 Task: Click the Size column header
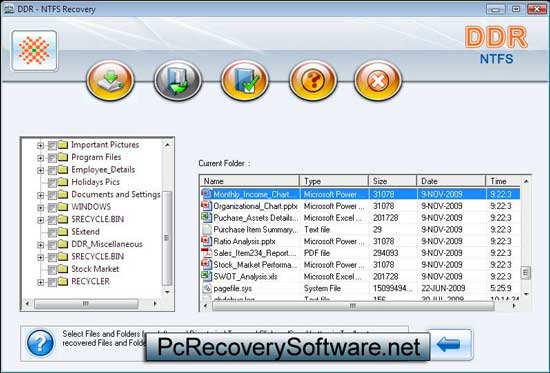(393, 181)
